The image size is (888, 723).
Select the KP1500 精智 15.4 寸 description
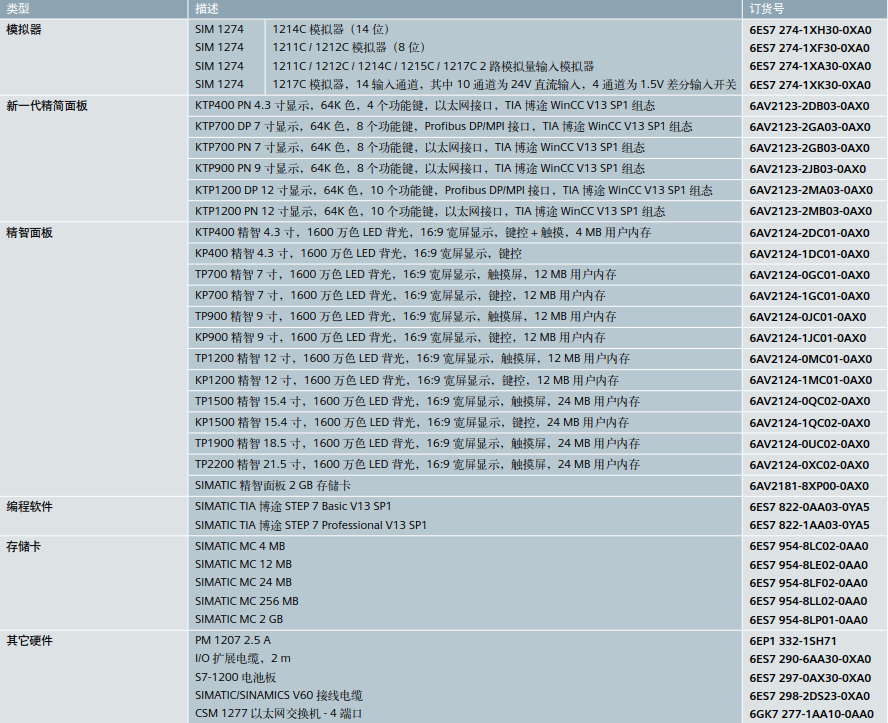pos(412,422)
